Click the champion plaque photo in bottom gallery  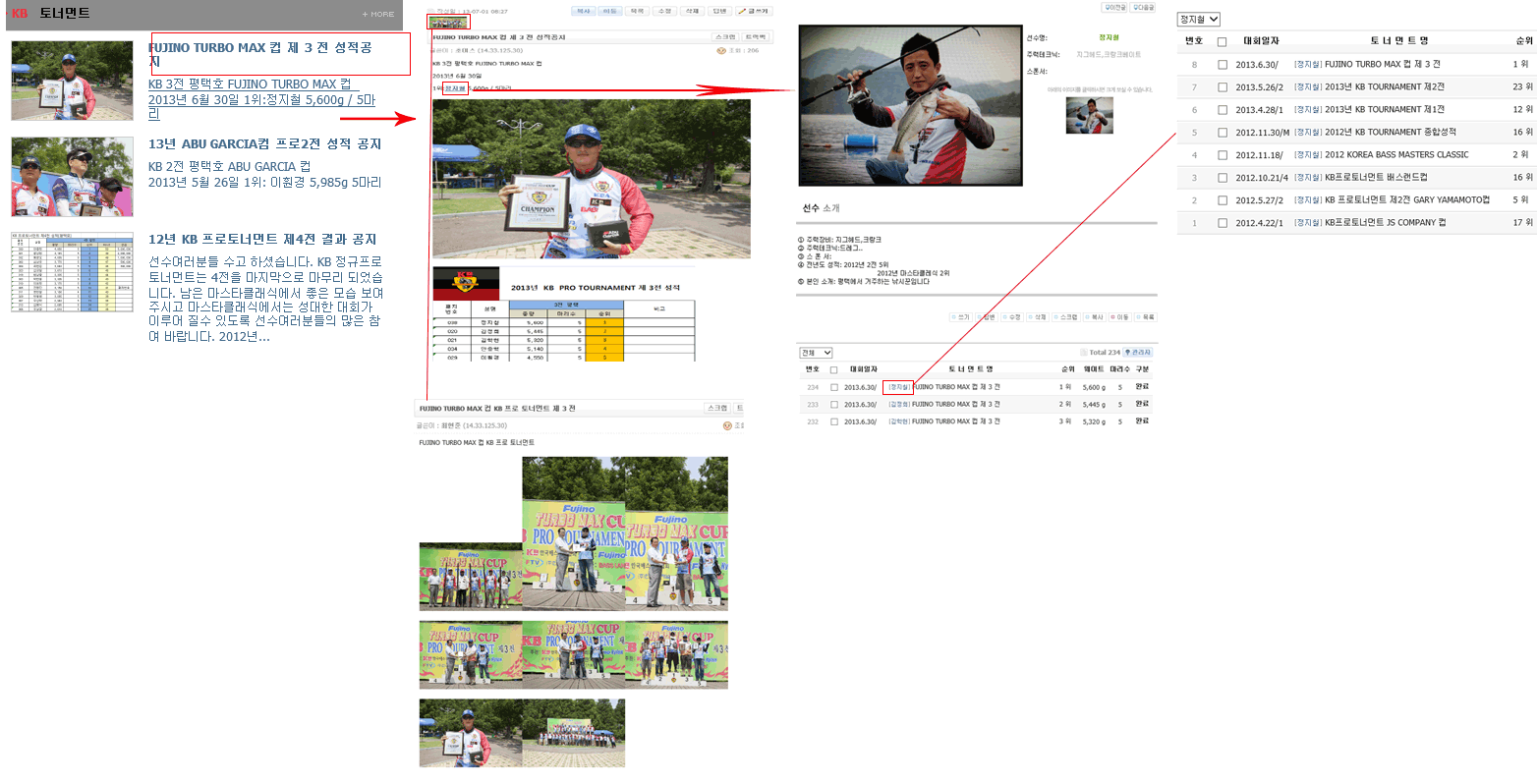coord(471,733)
